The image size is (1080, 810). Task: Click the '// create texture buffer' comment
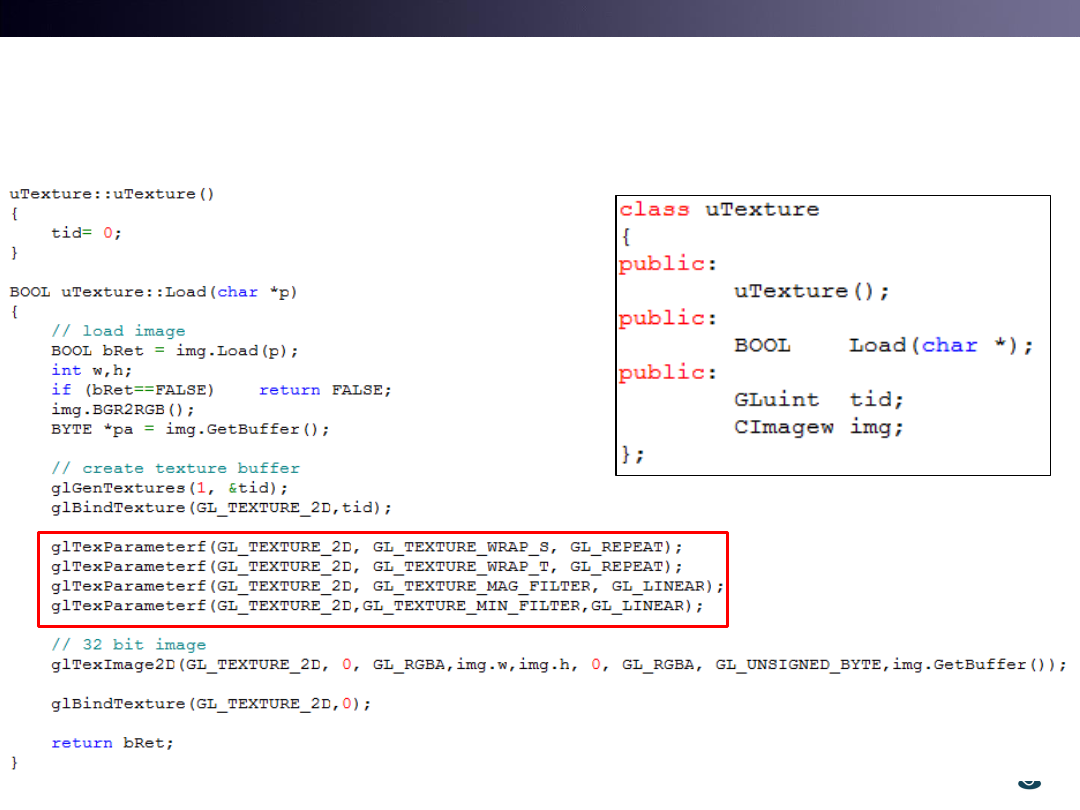point(175,468)
